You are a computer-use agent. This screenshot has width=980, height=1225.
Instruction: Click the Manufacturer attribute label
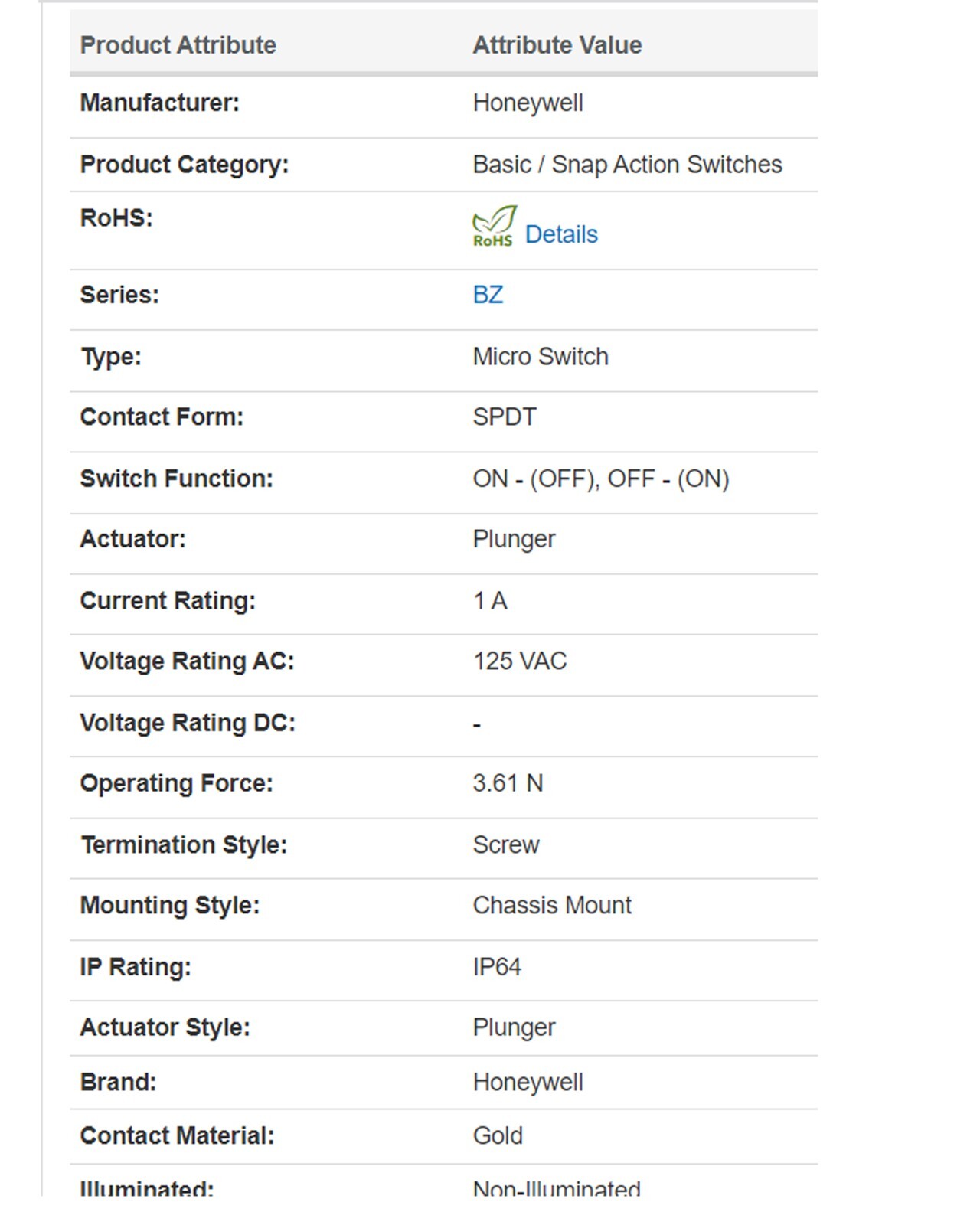tap(159, 103)
